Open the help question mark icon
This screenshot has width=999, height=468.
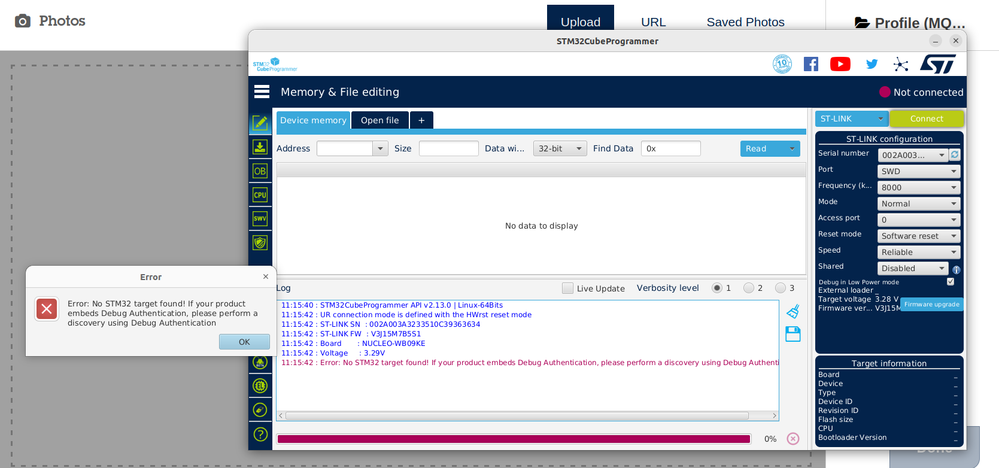[260, 434]
